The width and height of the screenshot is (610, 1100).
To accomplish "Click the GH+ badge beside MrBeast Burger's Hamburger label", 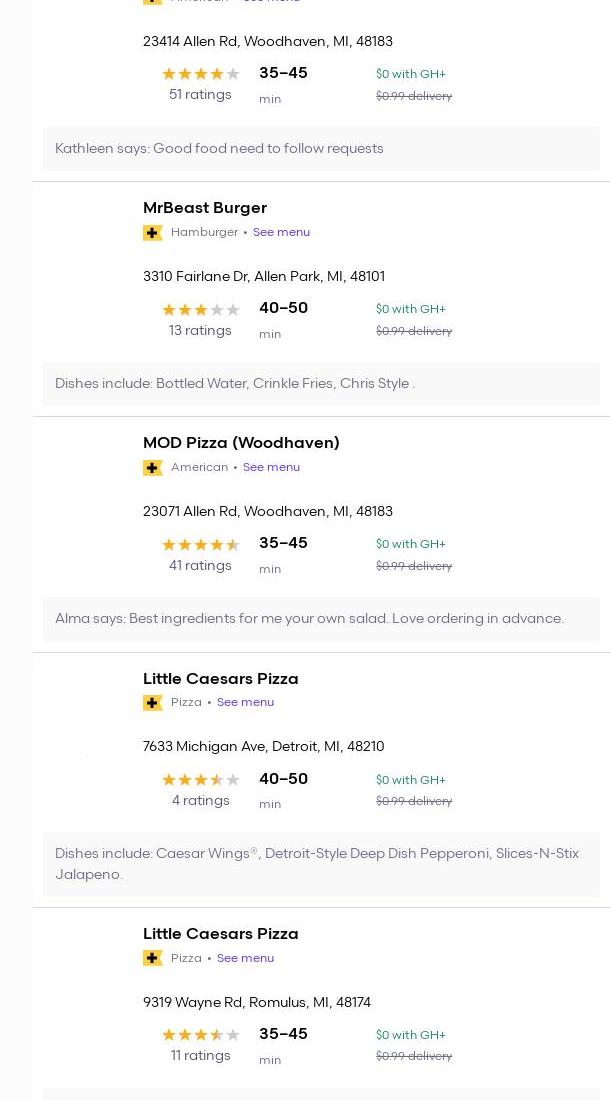I will 153,233.
